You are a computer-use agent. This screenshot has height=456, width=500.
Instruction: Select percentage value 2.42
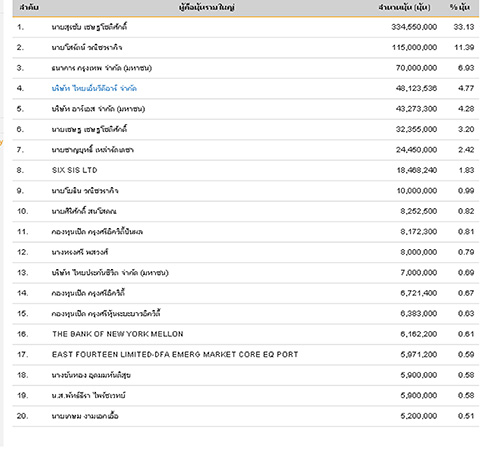coord(466,150)
